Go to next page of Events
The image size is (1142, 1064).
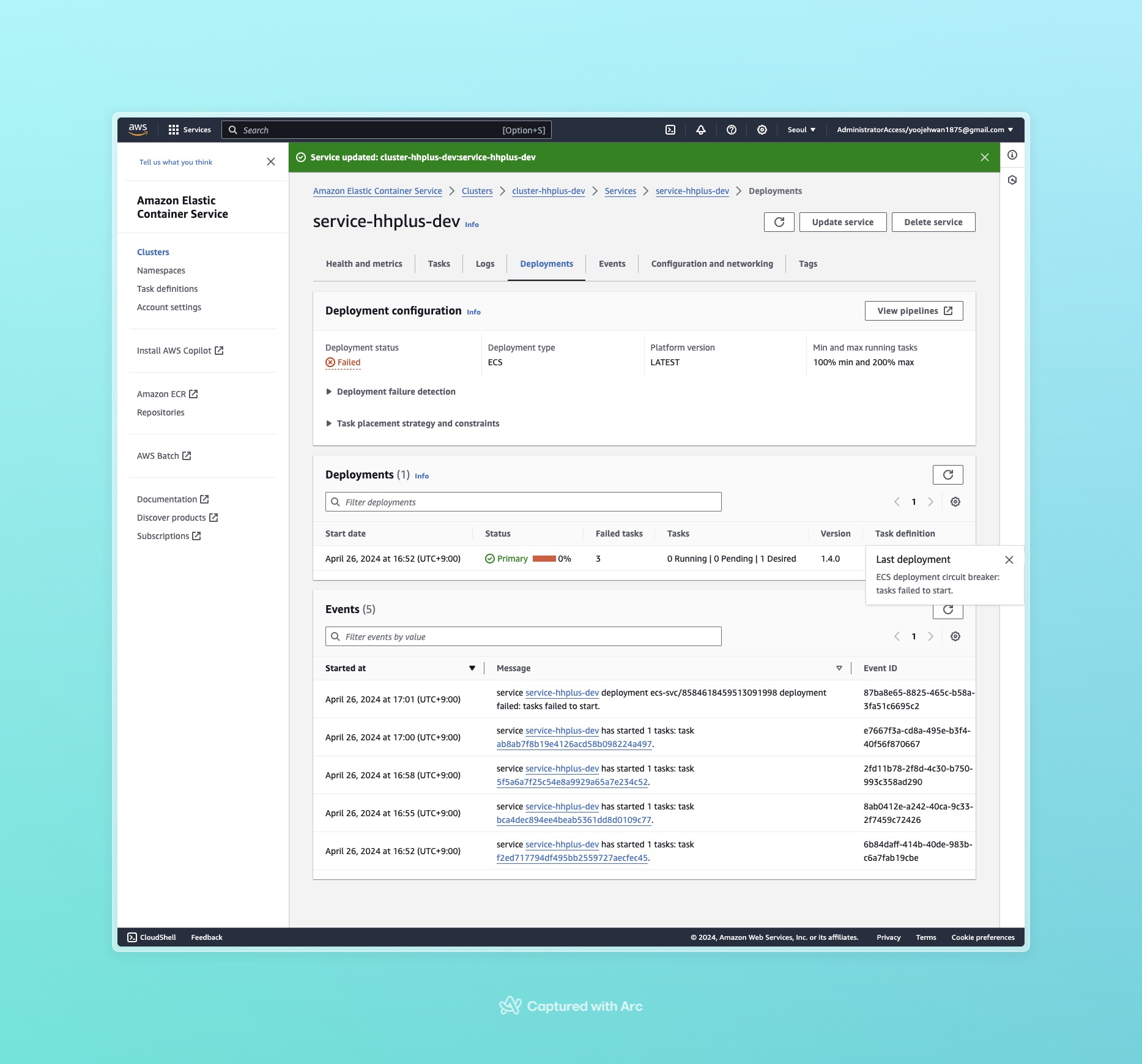pyautogui.click(x=931, y=636)
